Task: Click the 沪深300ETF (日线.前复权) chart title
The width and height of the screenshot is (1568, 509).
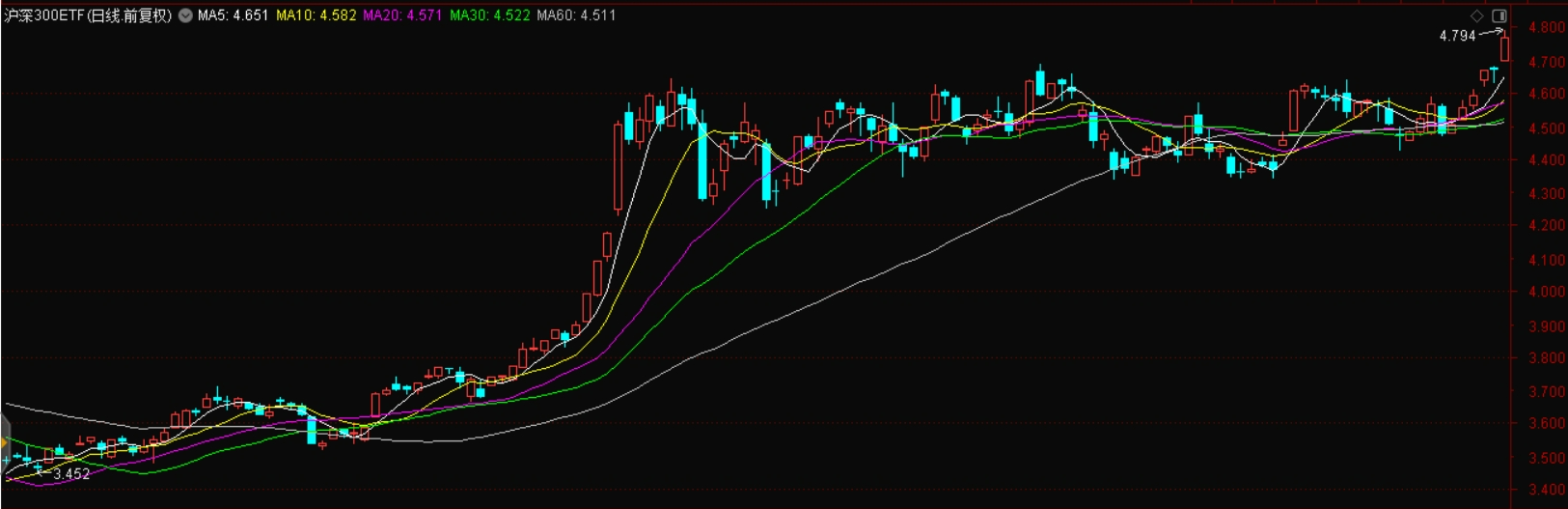Action: tap(88, 15)
